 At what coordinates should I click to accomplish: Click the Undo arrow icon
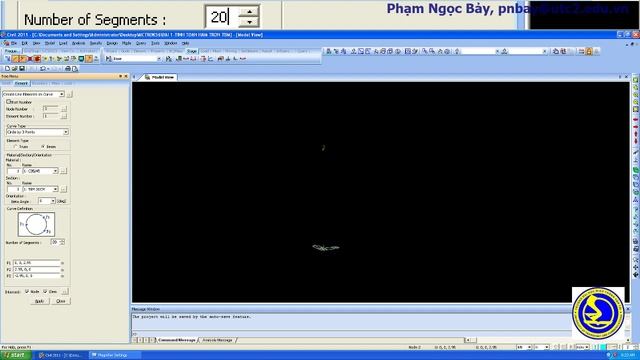43,69
